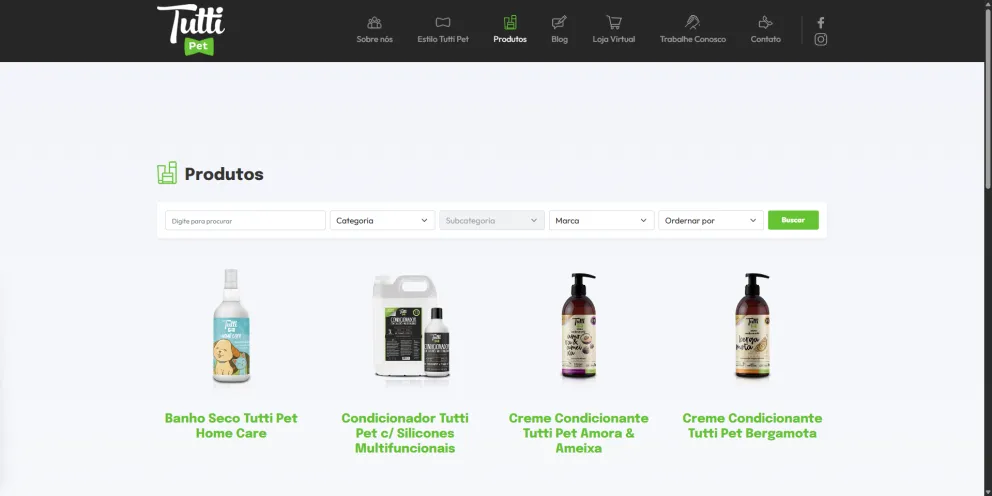
Task: Click the Produtos page heading text
Action: (224, 174)
